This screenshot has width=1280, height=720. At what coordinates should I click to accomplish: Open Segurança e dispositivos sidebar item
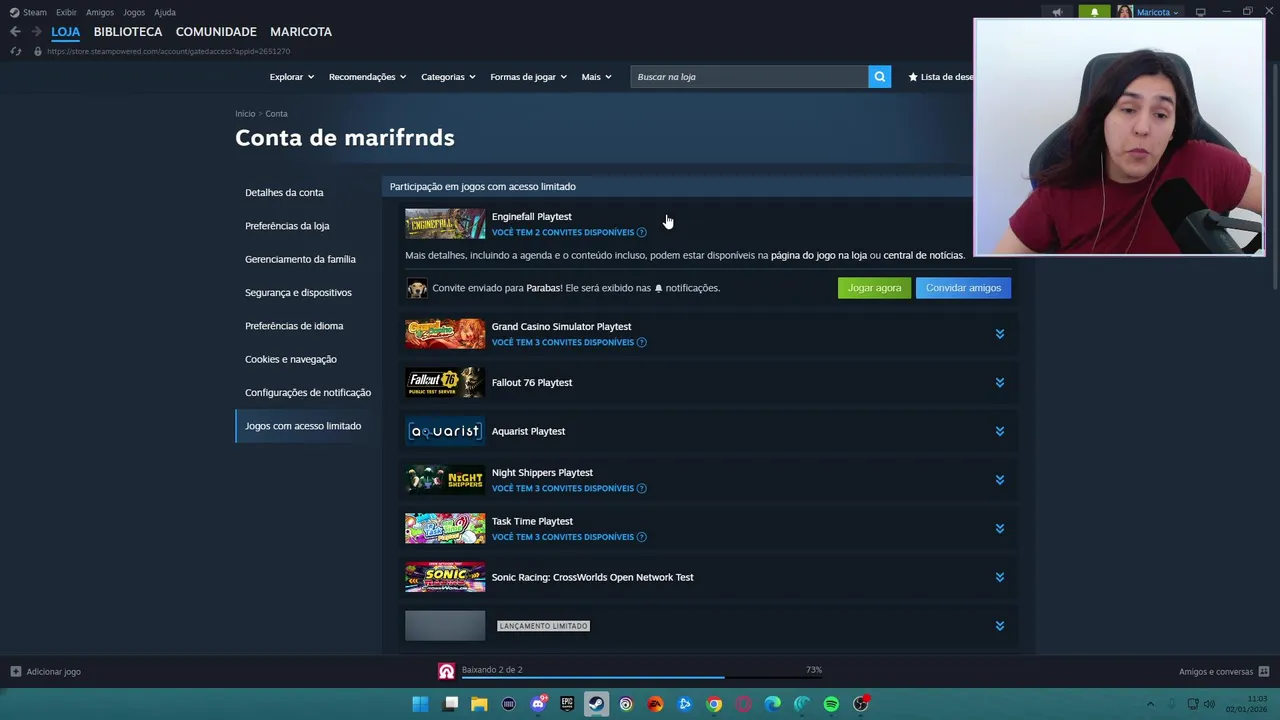pos(298,293)
